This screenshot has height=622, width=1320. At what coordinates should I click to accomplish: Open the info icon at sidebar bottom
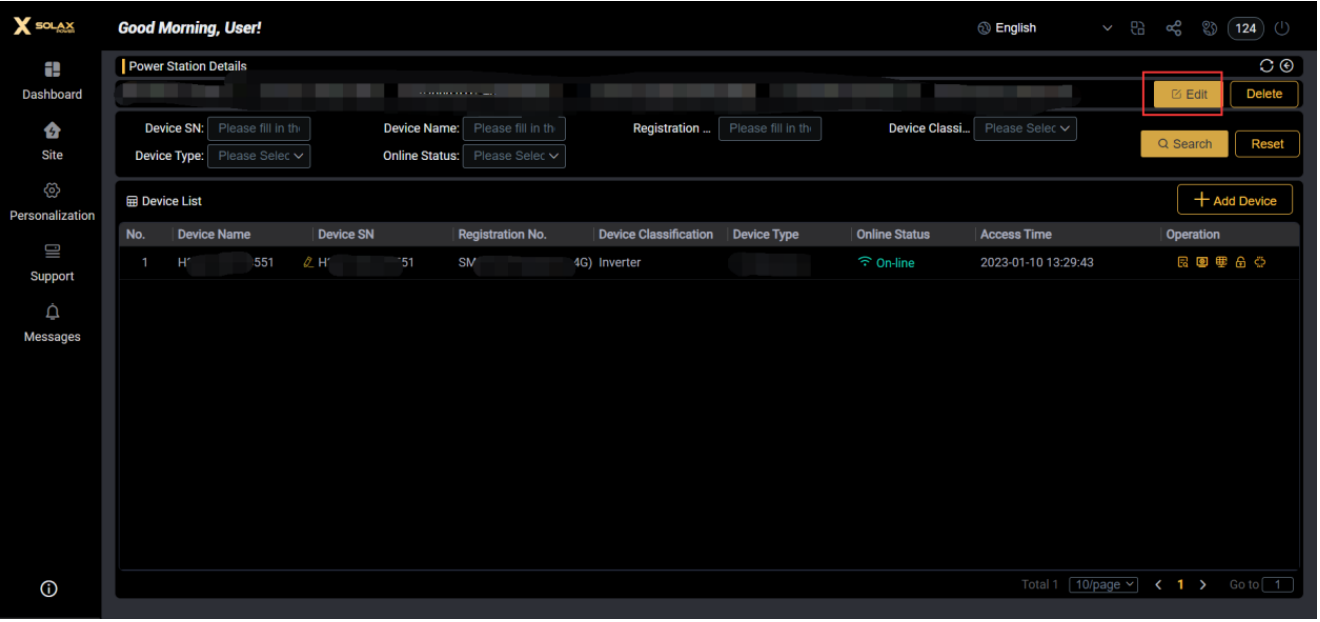[x=48, y=589]
